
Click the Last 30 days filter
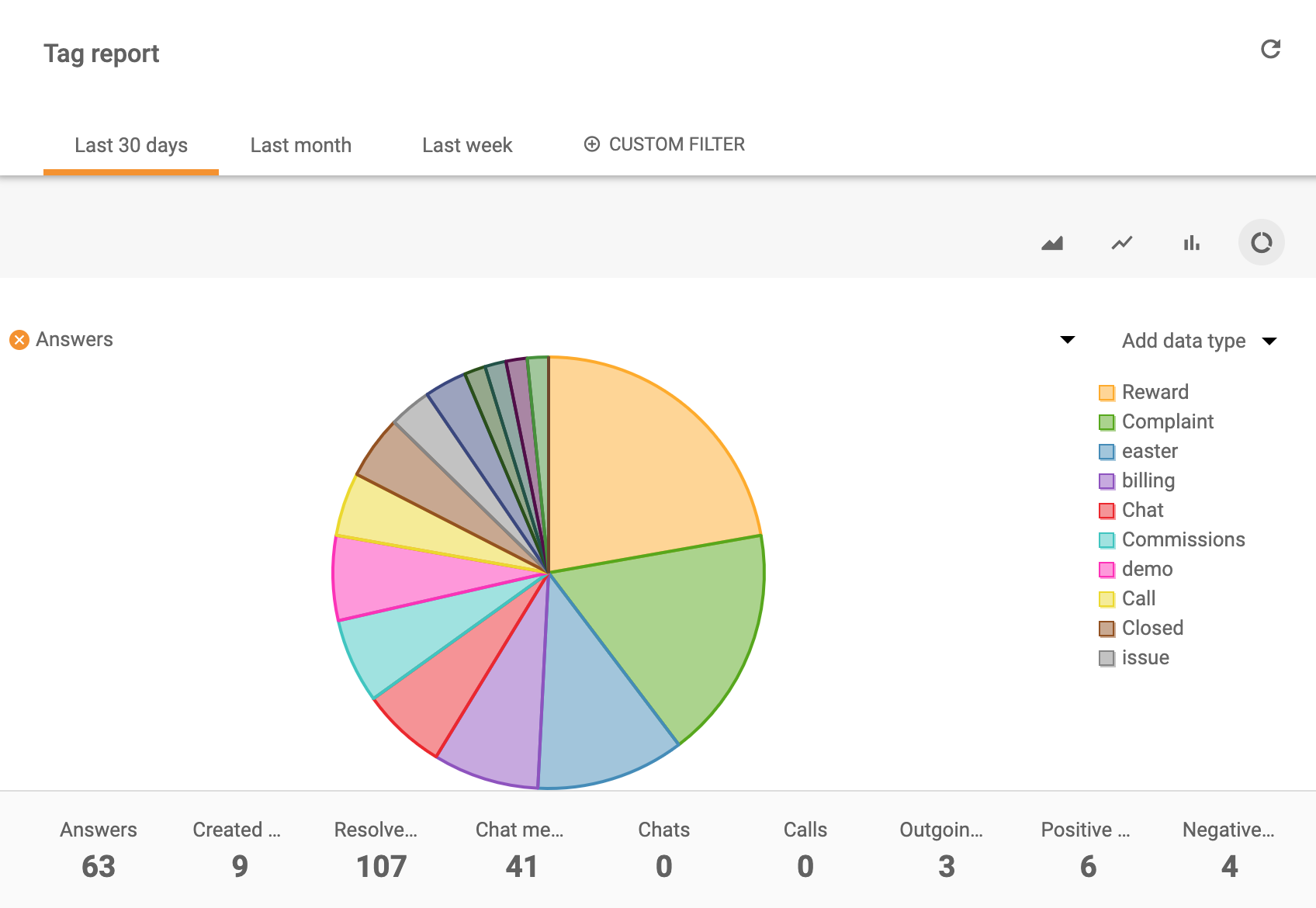point(131,144)
